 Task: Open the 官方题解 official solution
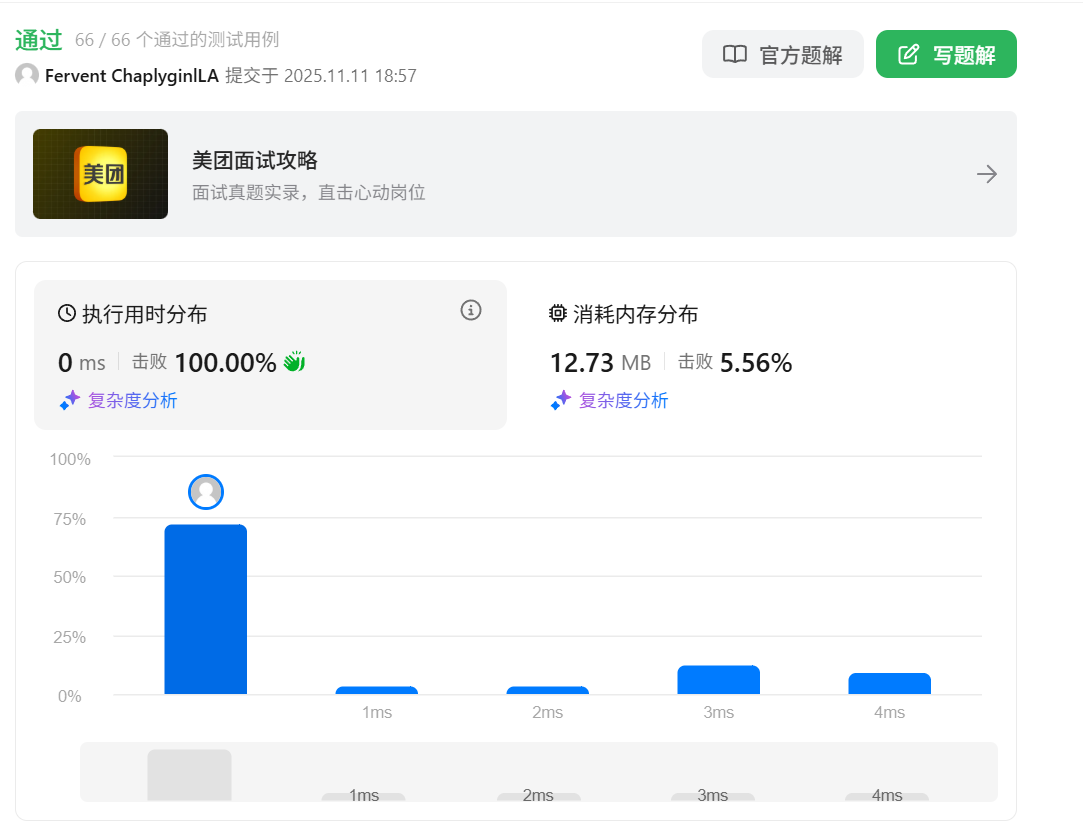[783, 54]
